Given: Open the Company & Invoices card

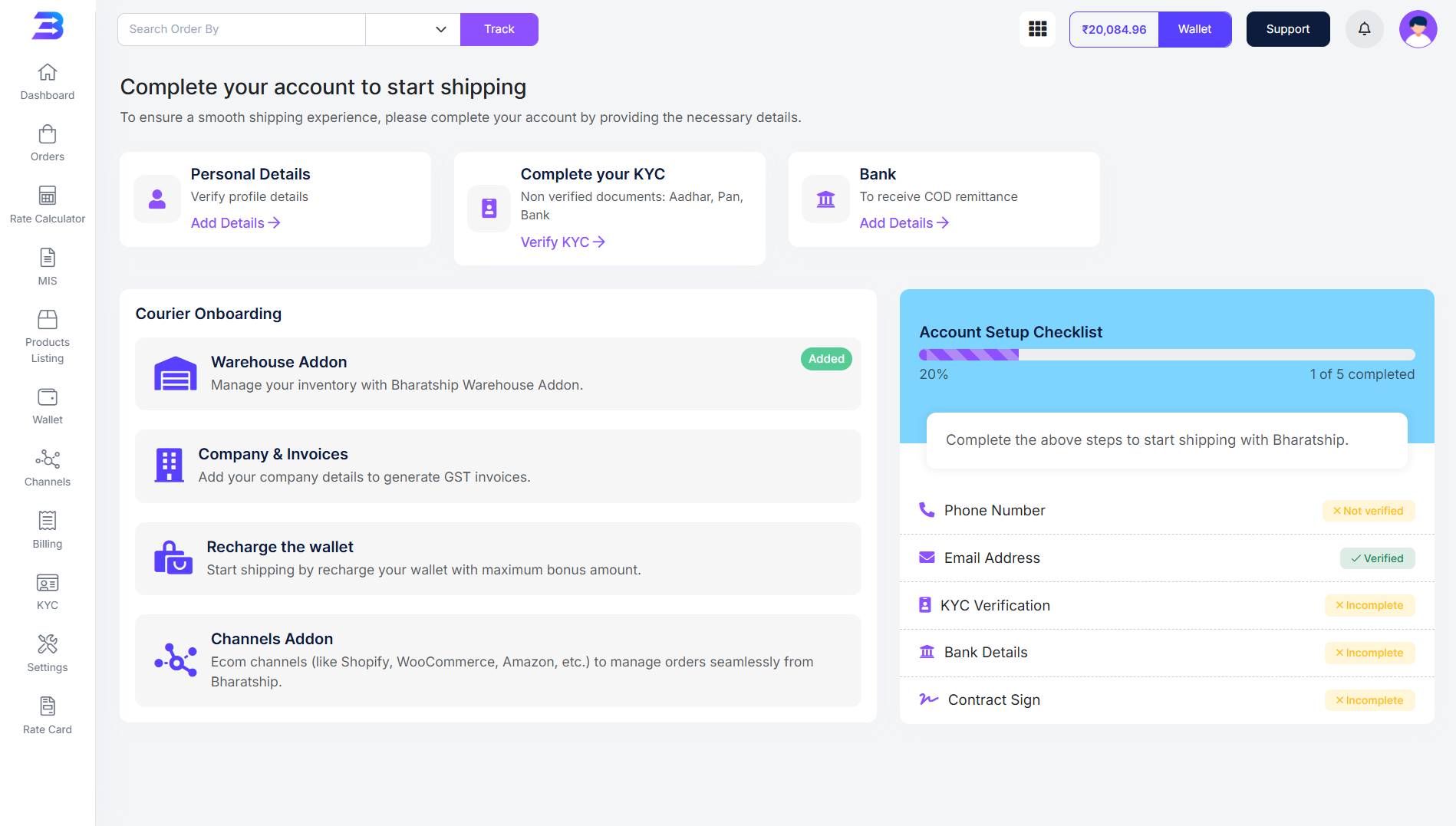Looking at the screenshot, I should (x=498, y=466).
